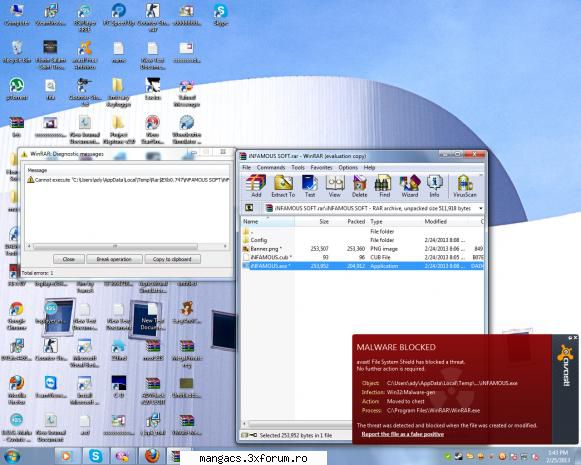Viewport: 581px width, 465px height.
Task: Open the media player taskbar icon
Action: 67,456
